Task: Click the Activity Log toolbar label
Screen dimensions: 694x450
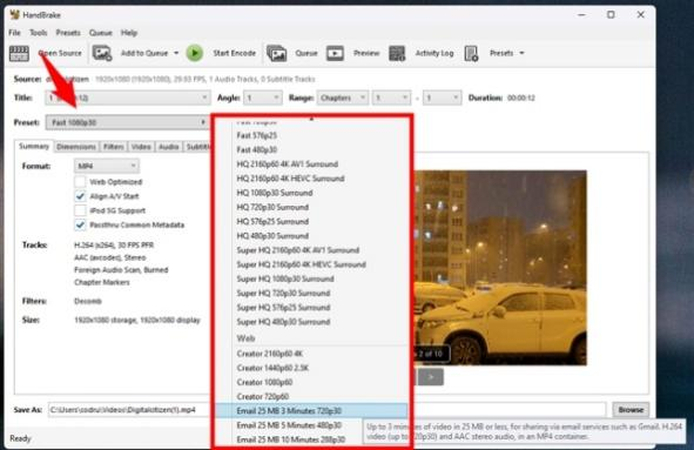Action: point(434,53)
